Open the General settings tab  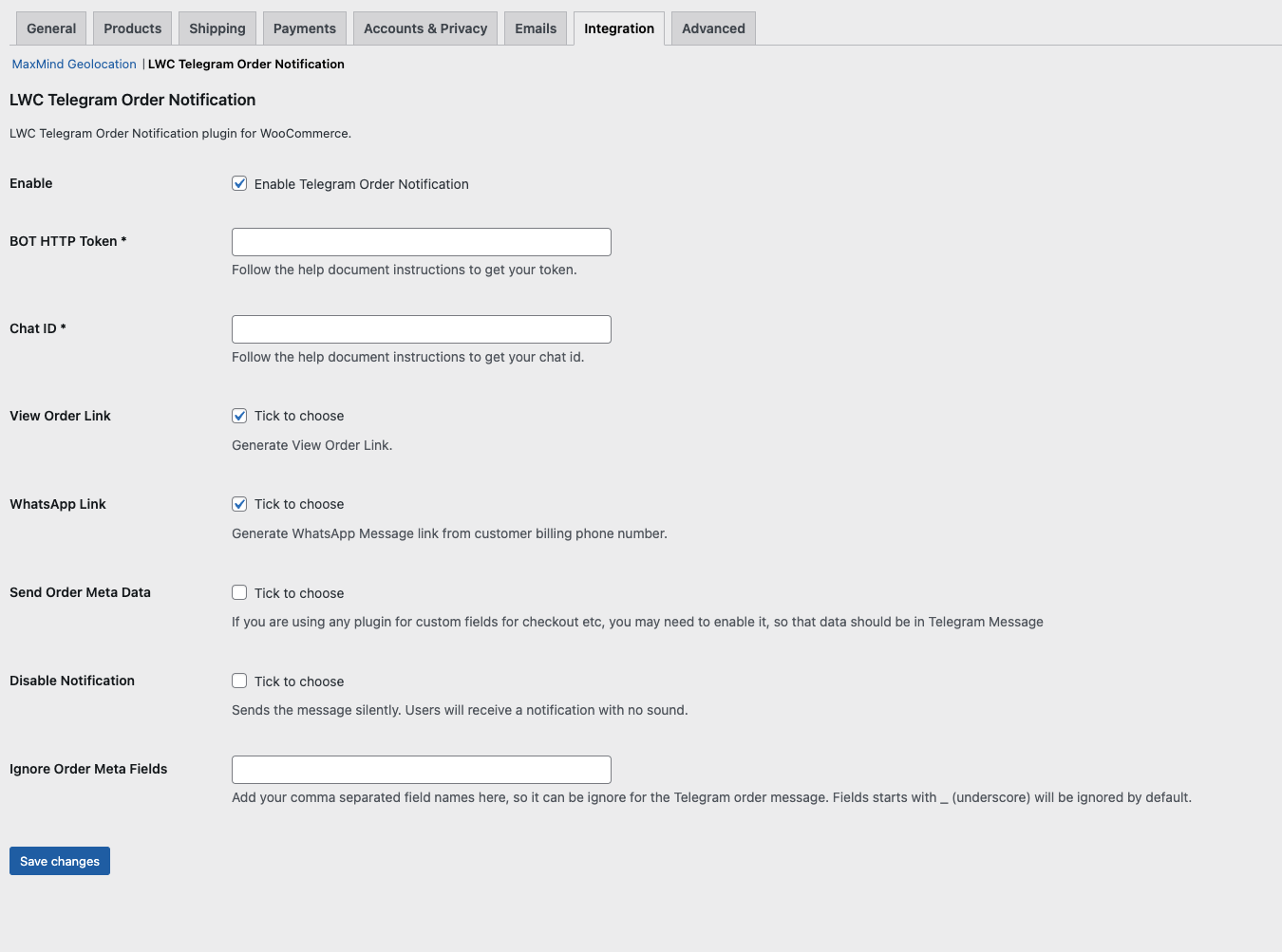(51, 28)
